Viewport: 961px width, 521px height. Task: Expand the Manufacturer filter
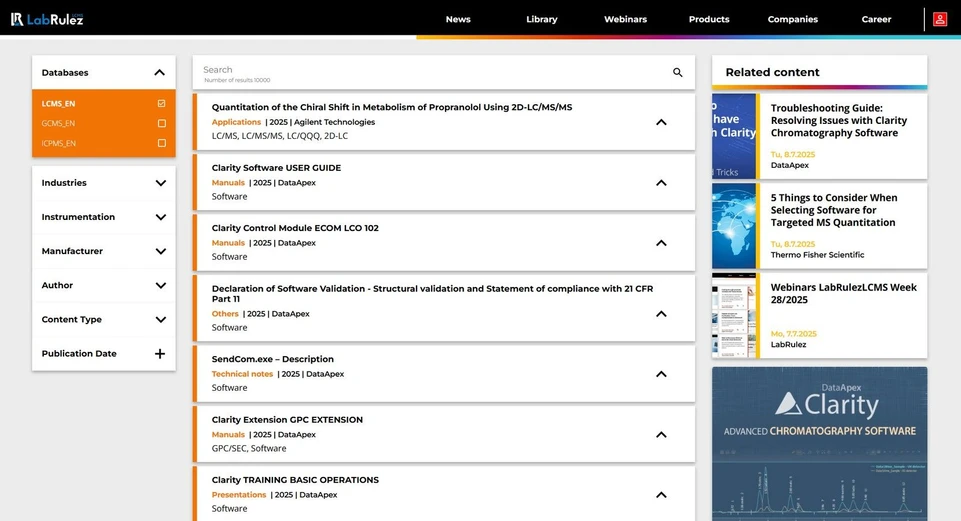click(x=161, y=251)
